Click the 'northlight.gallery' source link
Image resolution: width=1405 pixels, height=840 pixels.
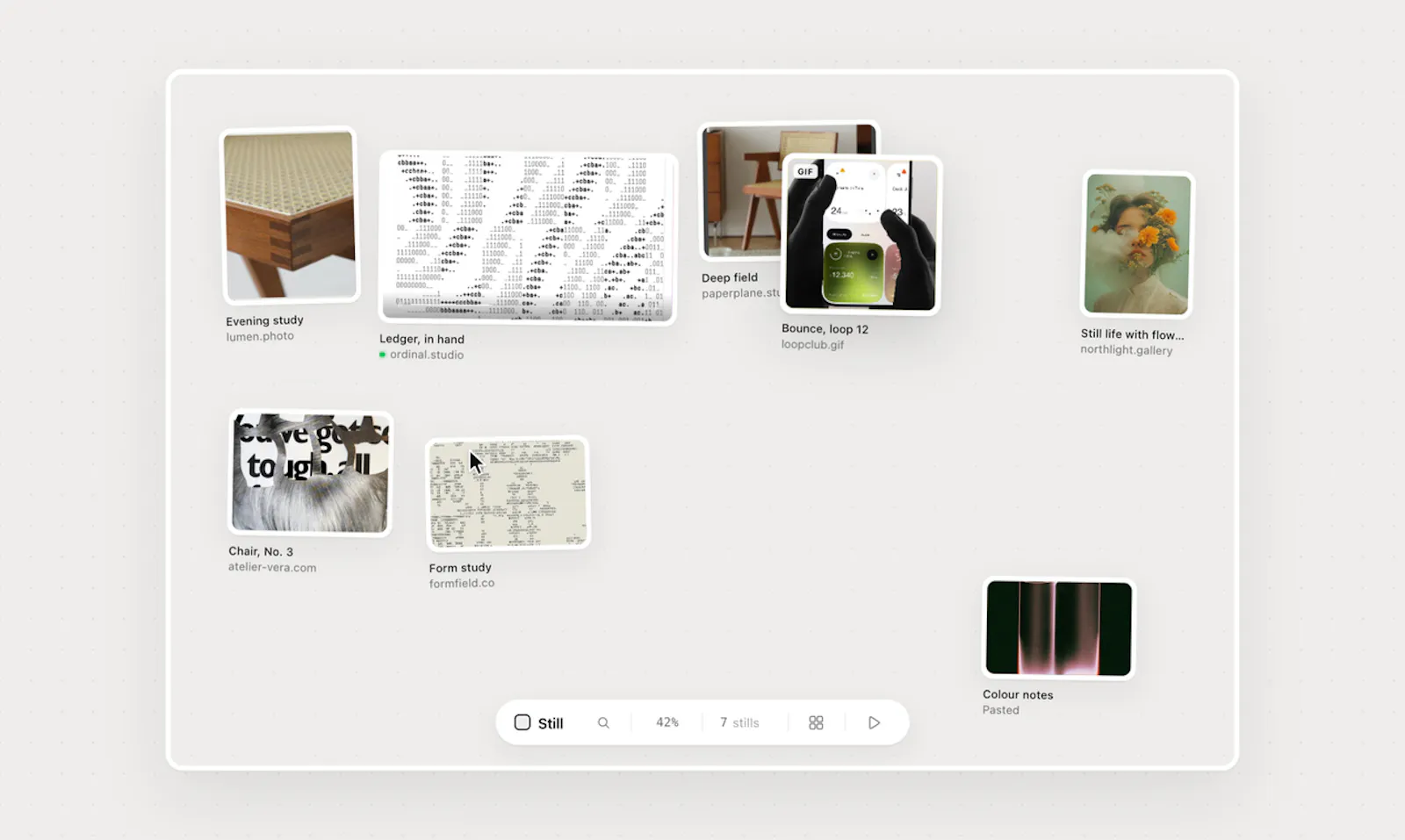click(1127, 349)
